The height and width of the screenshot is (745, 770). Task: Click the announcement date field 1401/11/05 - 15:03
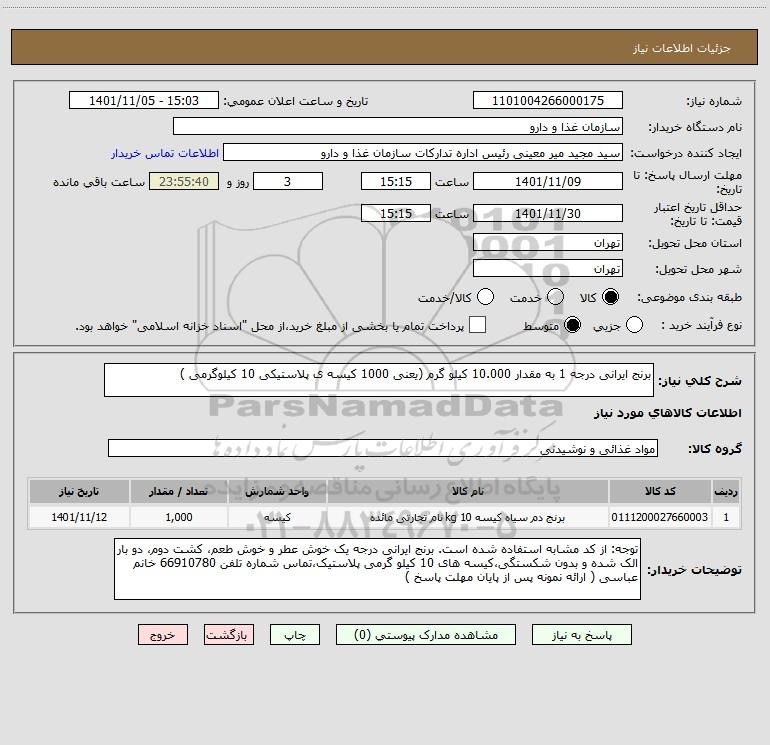[x=144, y=101]
